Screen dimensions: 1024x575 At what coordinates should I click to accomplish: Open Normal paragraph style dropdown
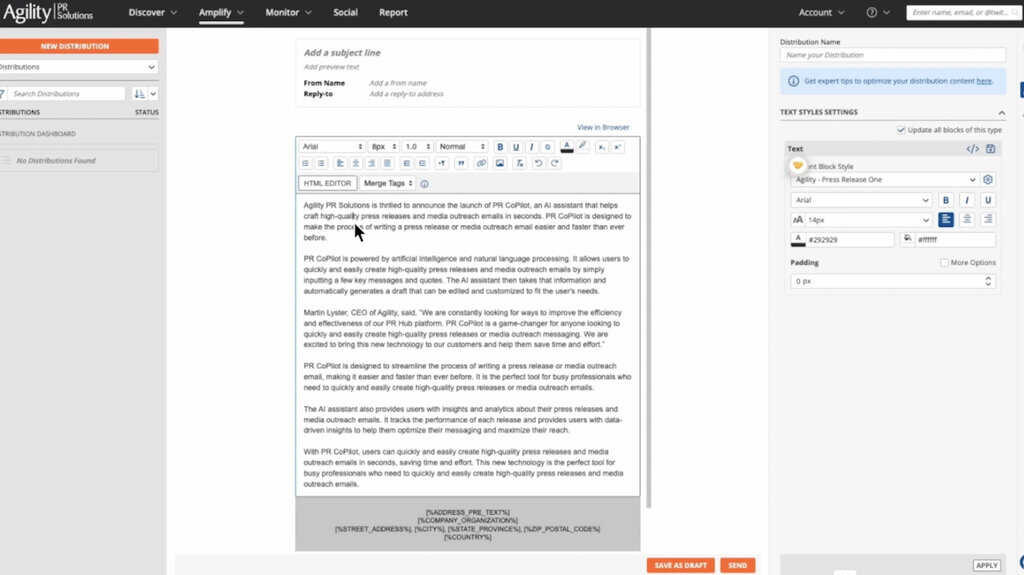(462, 147)
